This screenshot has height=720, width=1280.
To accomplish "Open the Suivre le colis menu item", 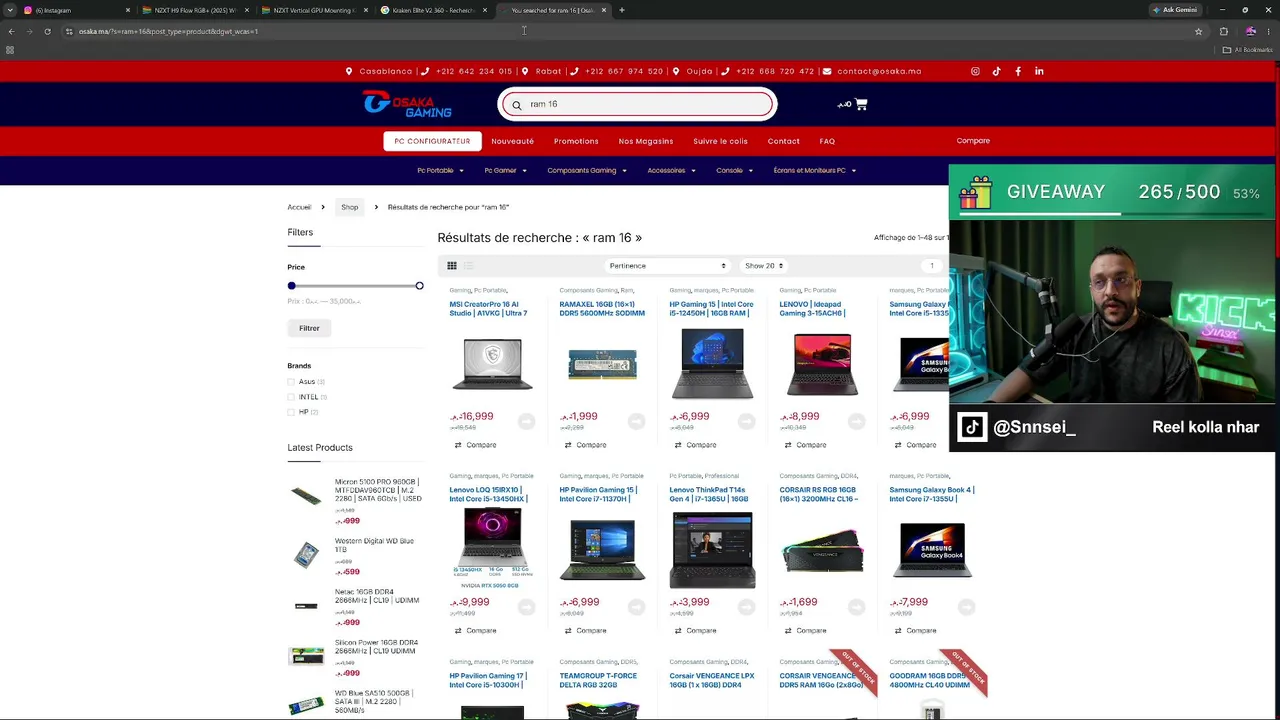I will click(x=720, y=141).
